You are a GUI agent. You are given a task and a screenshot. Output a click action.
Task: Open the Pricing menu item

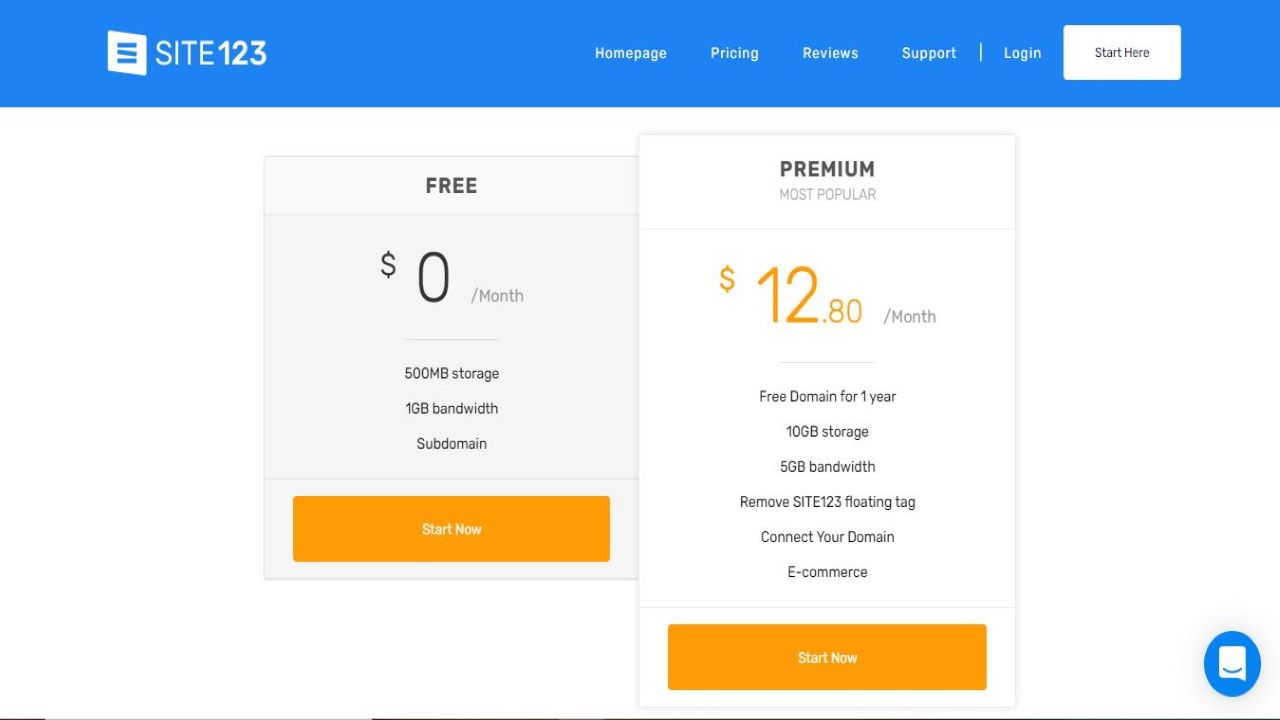734,53
